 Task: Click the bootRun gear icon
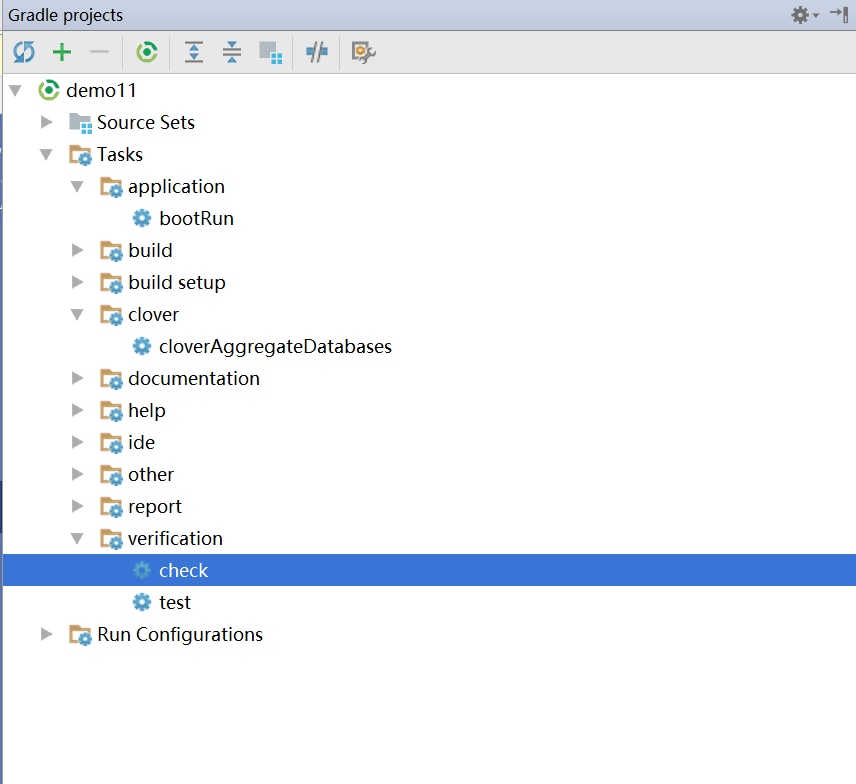142,218
